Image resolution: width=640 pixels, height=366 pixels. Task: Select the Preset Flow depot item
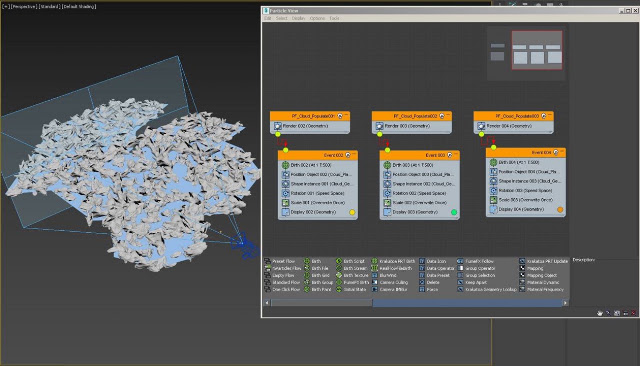click(x=280, y=261)
